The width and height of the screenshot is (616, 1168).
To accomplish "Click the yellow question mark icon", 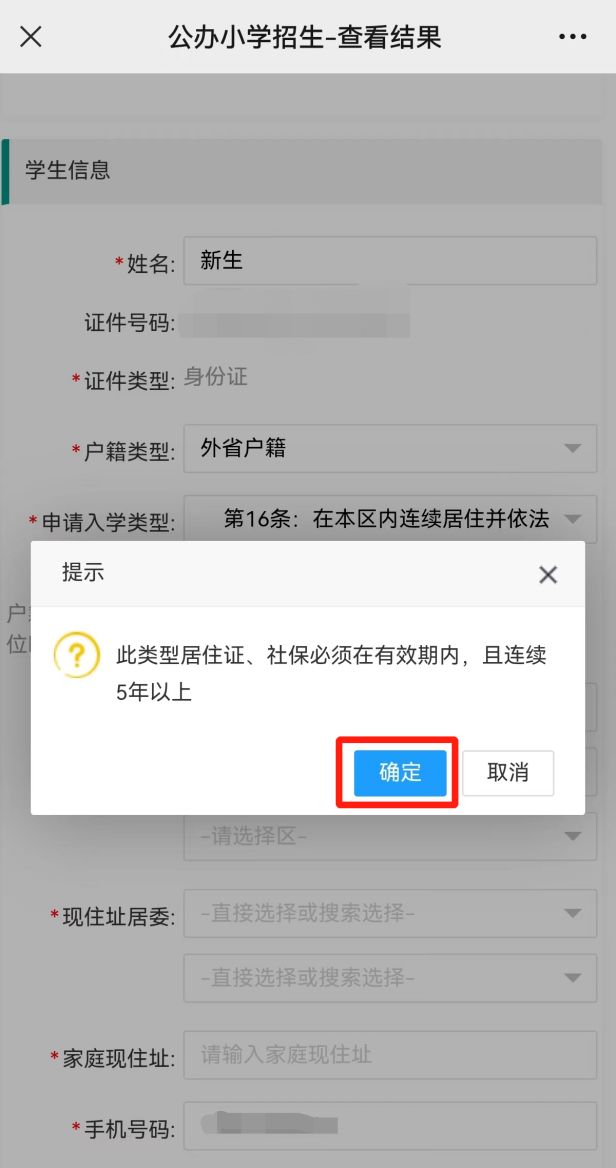I will (x=77, y=655).
